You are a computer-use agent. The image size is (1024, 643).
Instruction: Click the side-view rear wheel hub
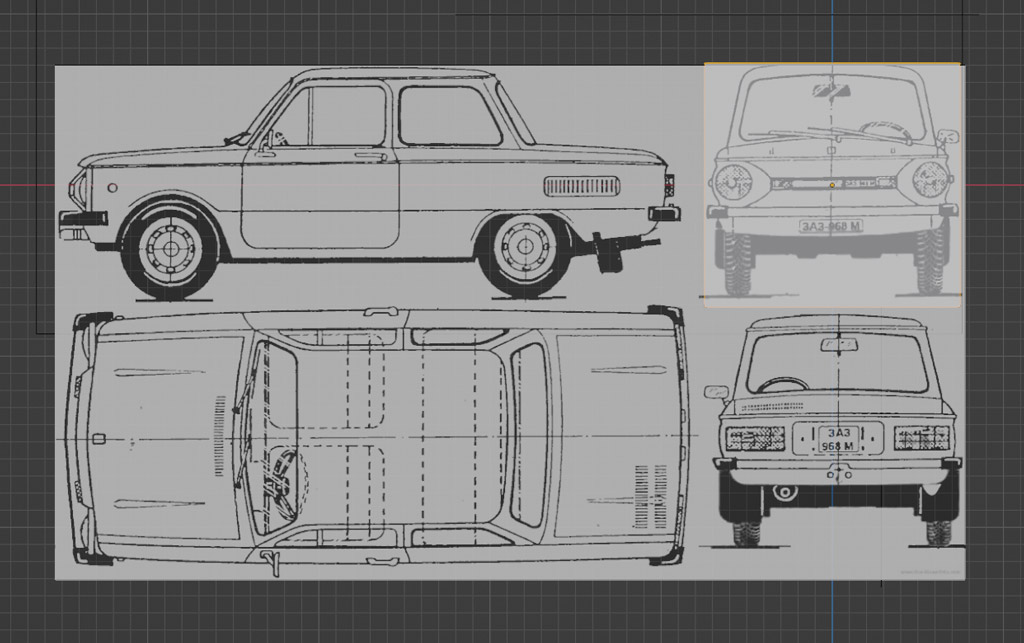click(x=526, y=248)
